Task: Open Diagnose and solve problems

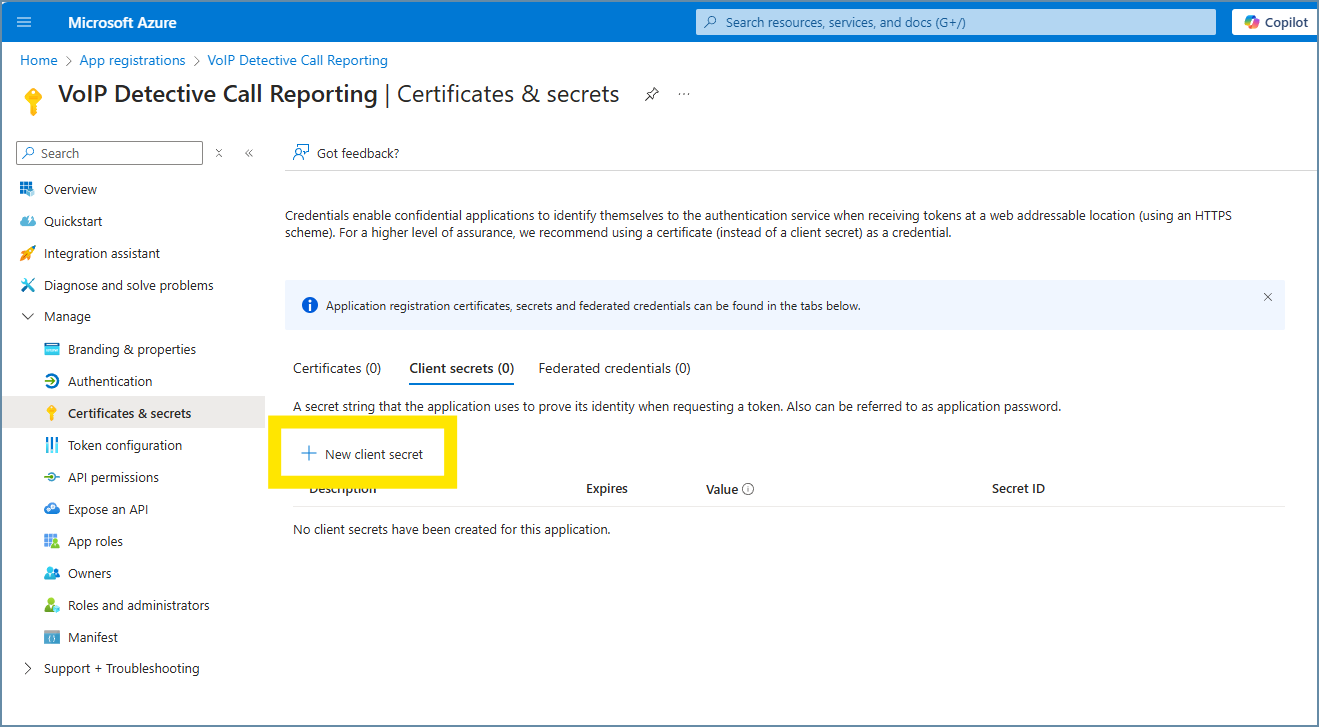Action: pos(129,285)
